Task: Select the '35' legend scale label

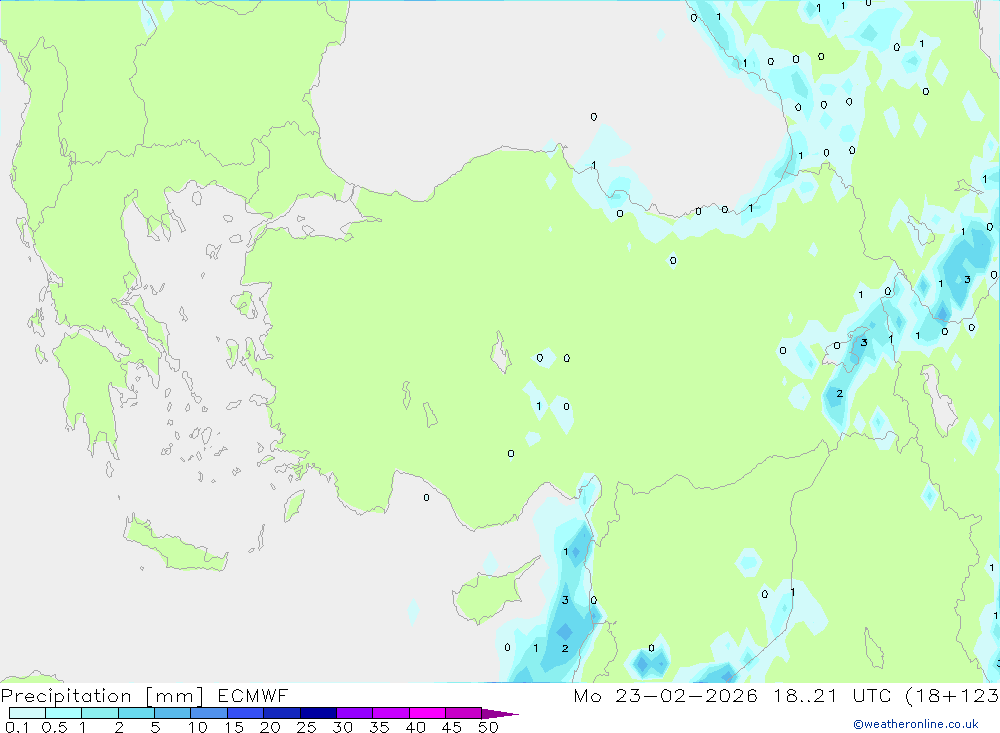Action: pyautogui.click(x=379, y=727)
